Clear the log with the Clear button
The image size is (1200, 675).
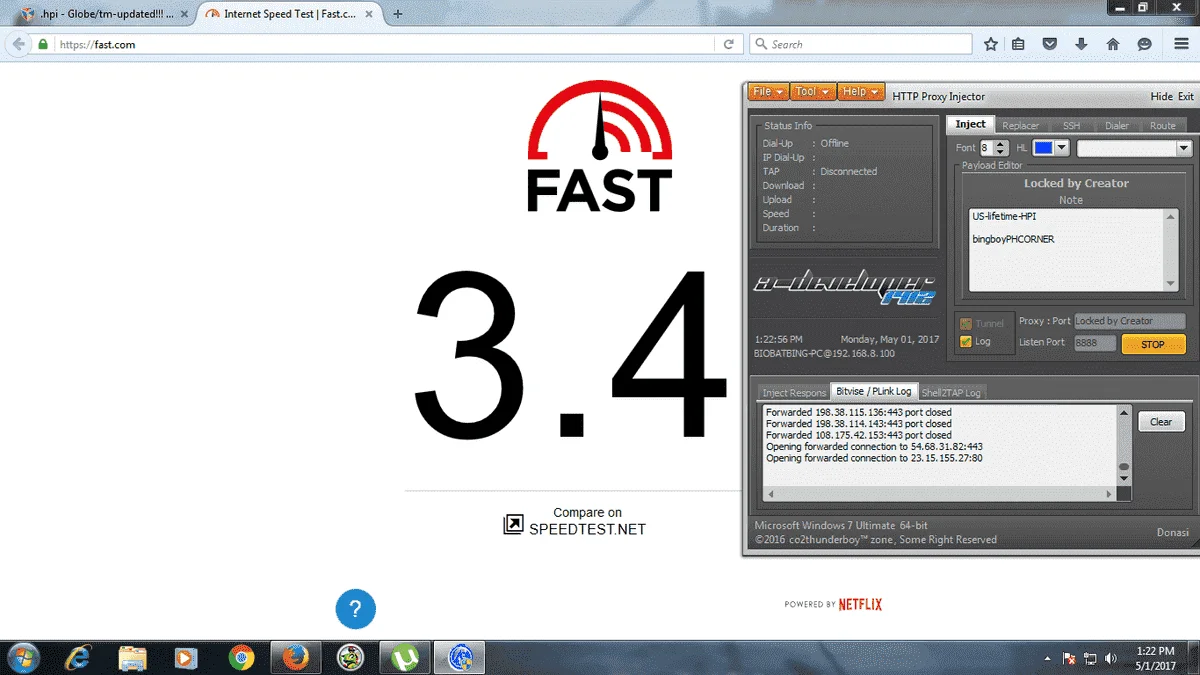point(1161,422)
